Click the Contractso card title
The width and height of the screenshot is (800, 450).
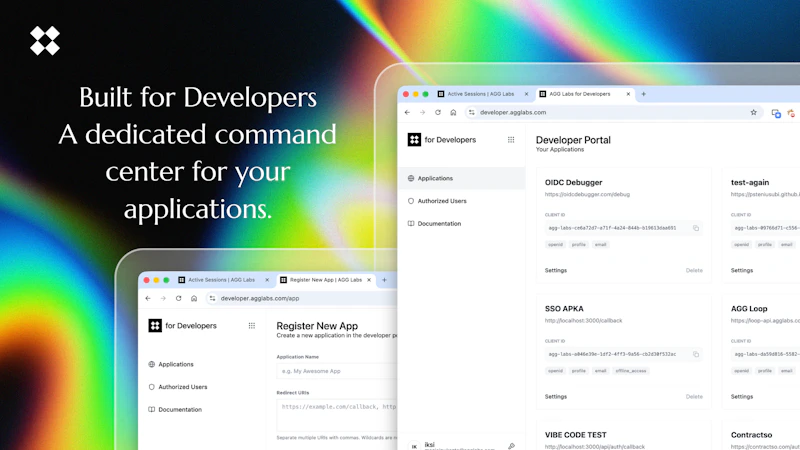pos(752,435)
